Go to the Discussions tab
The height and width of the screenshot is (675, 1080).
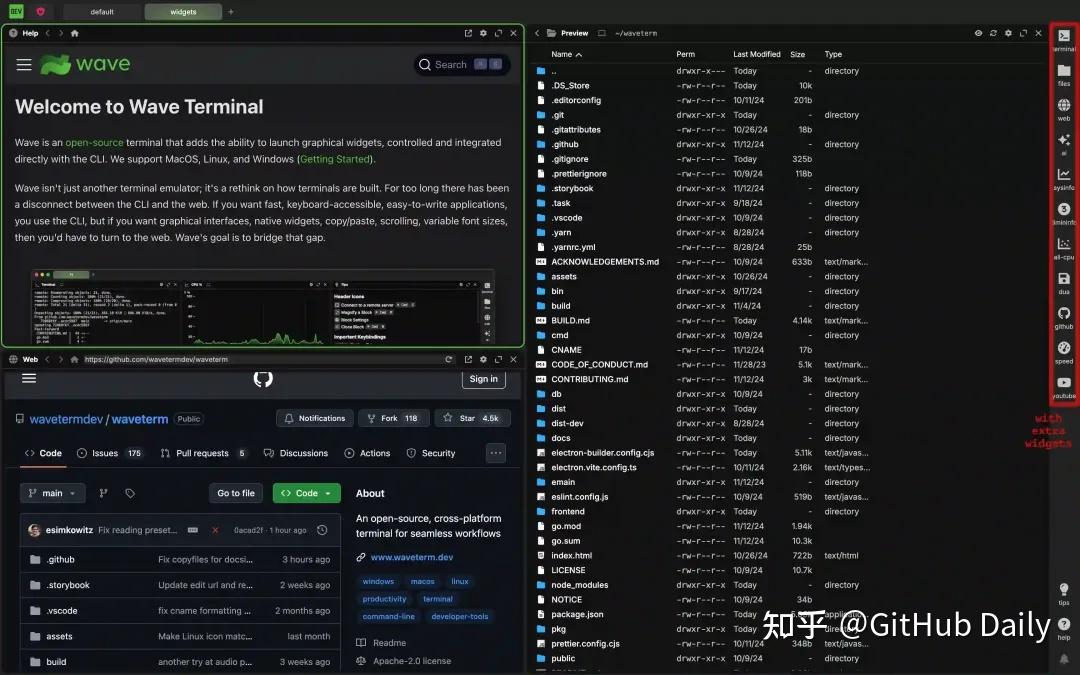(x=295, y=453)
